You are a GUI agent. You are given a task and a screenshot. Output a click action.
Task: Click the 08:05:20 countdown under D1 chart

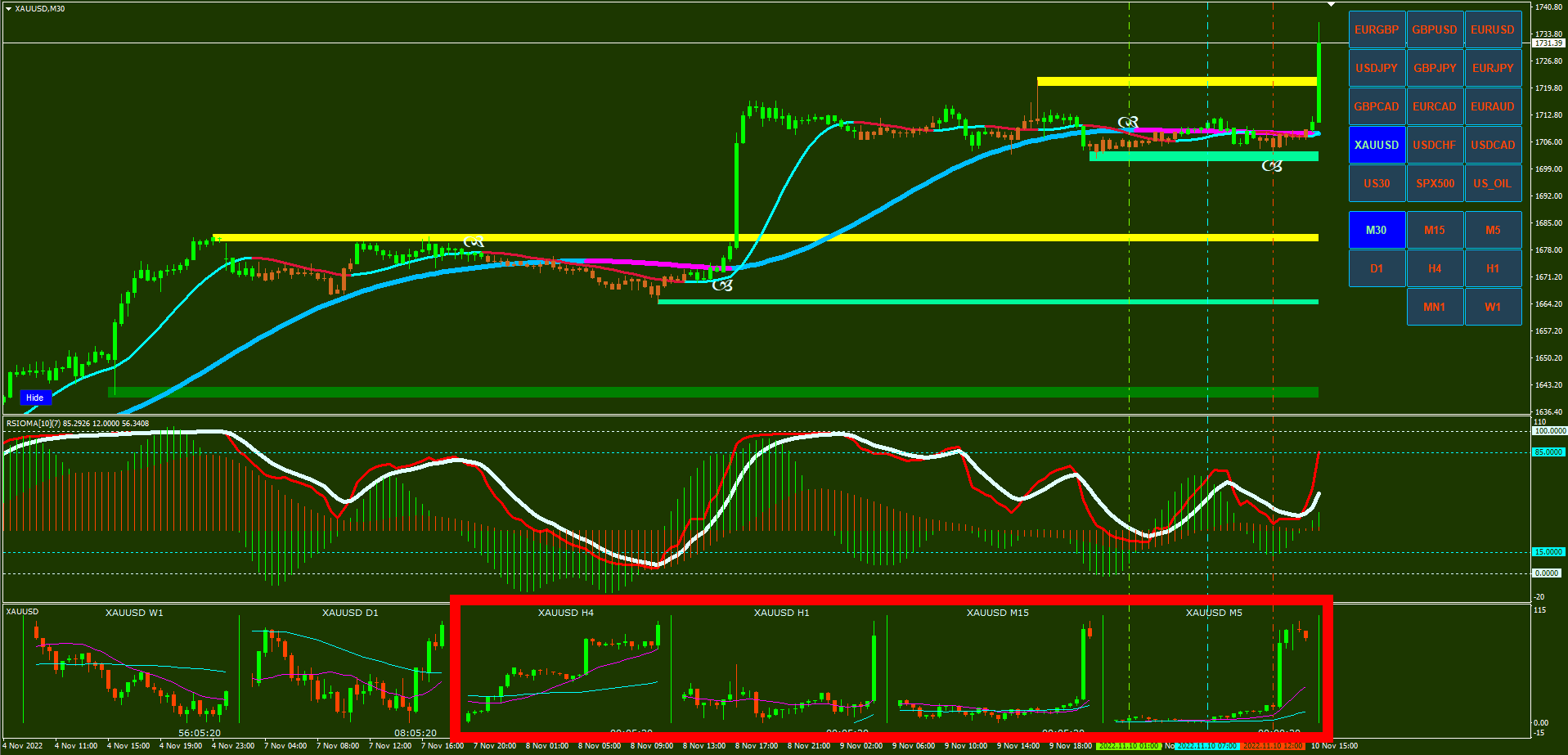click(416, 733)
